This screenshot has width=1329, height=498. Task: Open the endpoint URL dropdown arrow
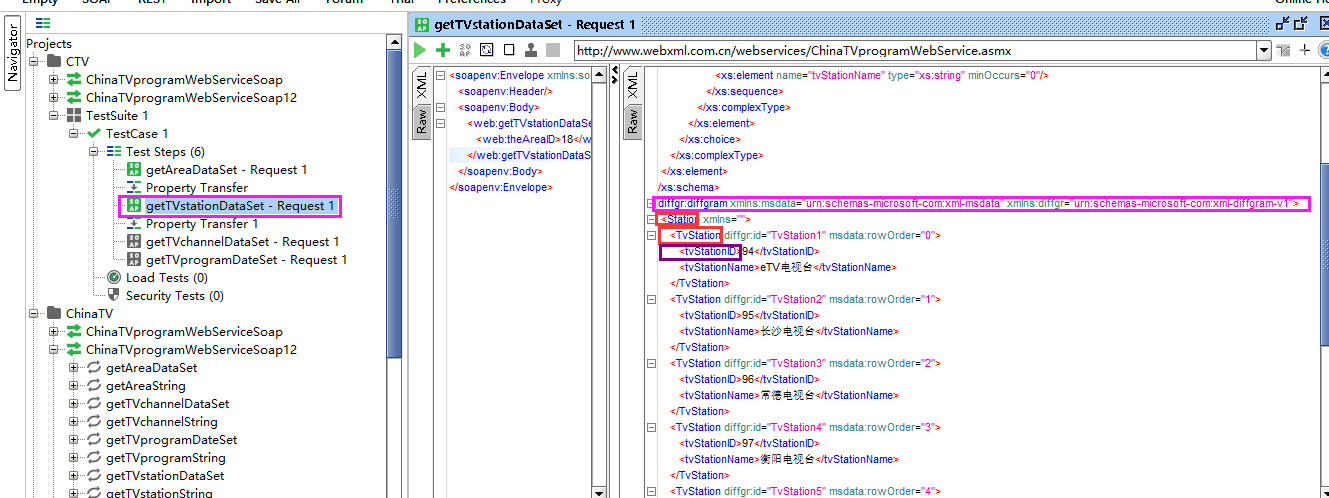point(1264,50)
